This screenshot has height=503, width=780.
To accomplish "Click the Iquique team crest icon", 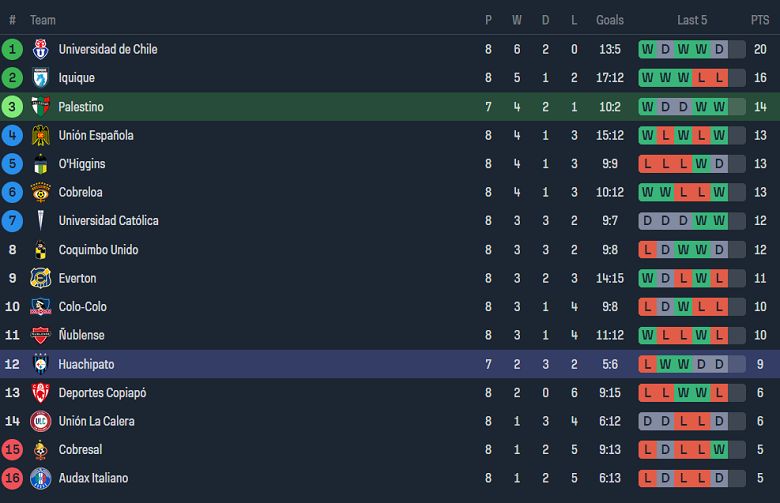I will click(x=40, y=78).
